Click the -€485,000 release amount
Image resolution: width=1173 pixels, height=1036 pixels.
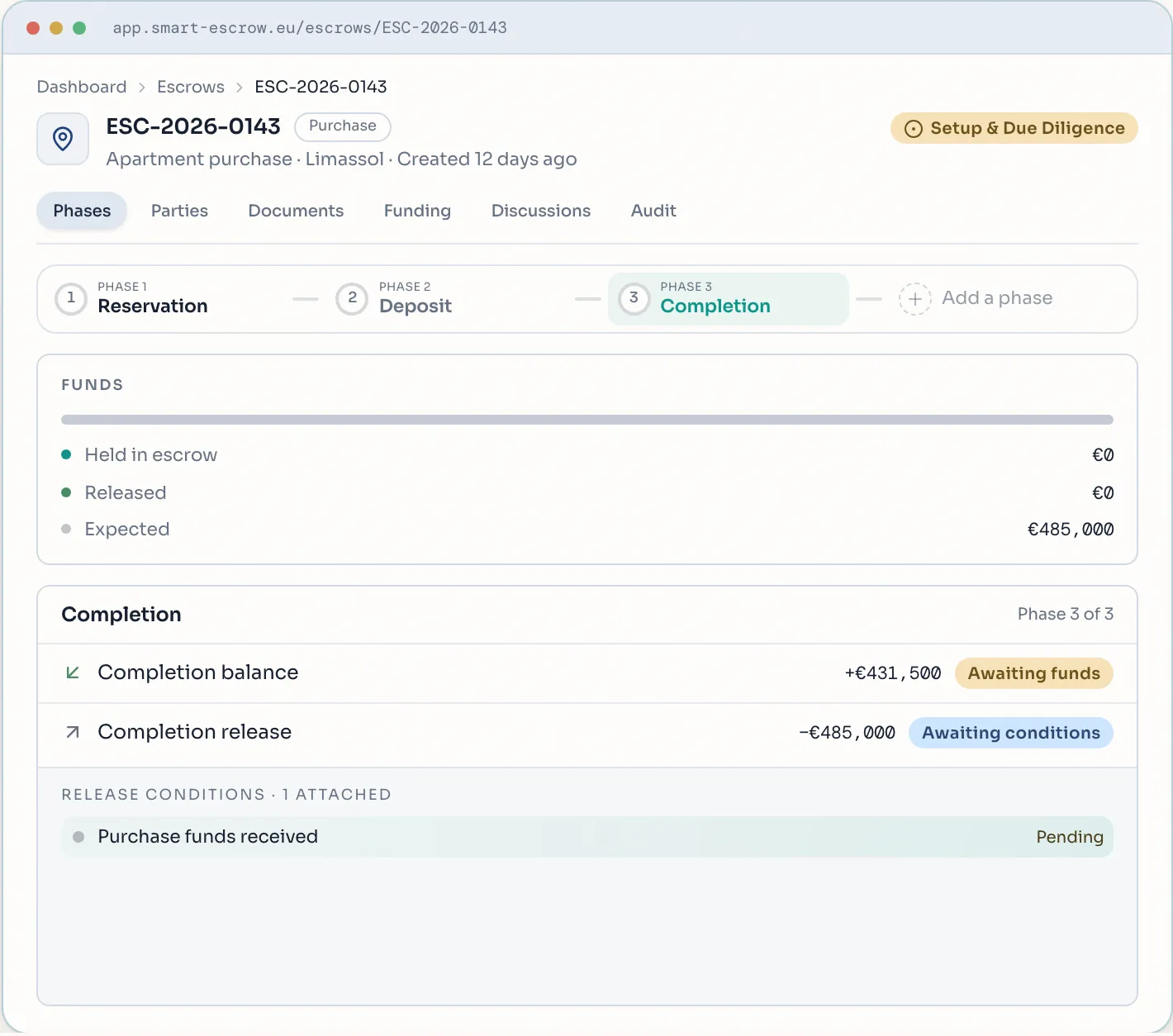pos(847,733)
